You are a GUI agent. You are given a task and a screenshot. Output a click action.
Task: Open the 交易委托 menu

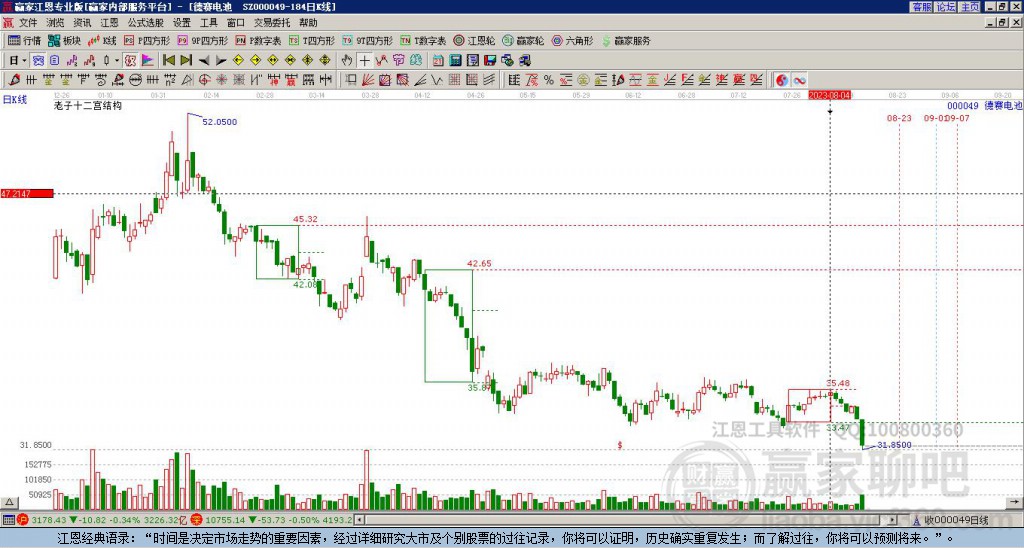(x=272, y=23)
